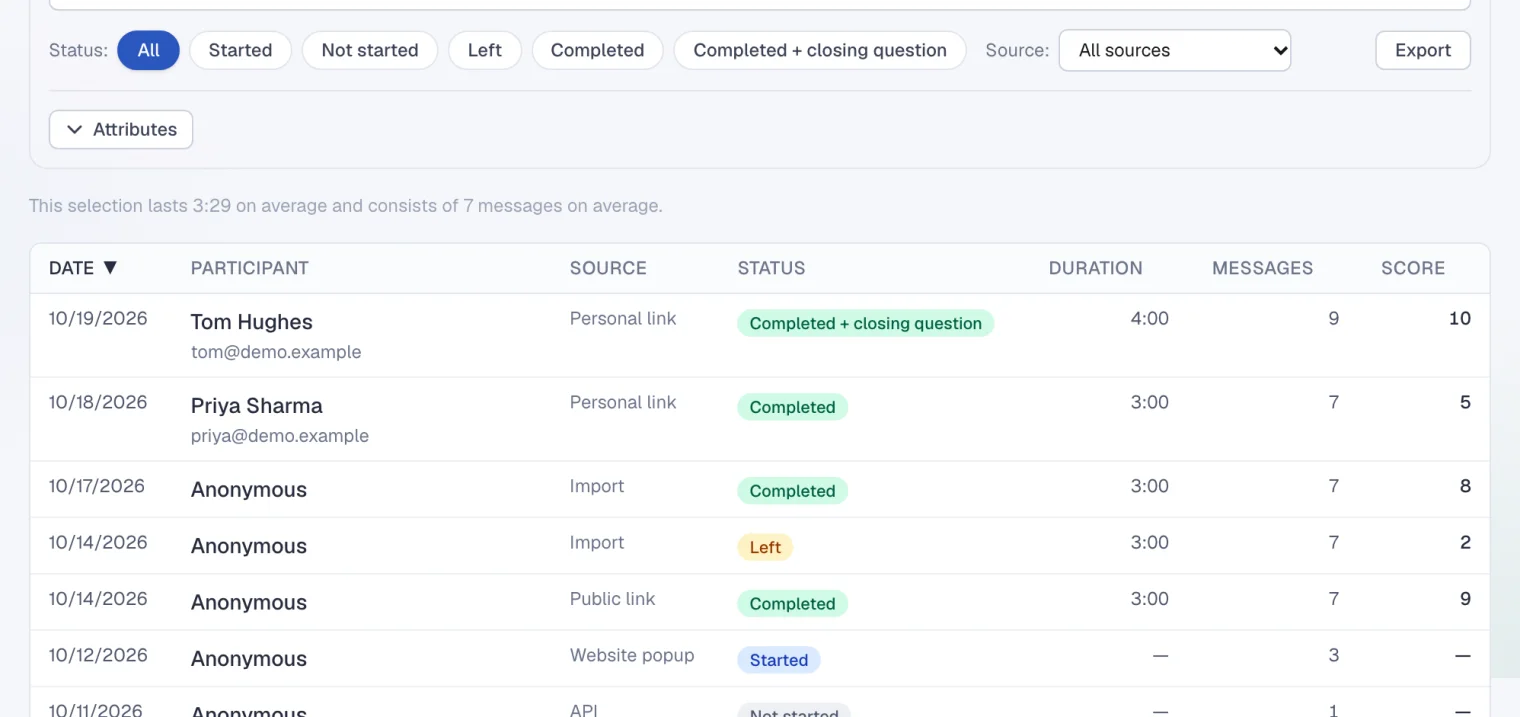Click the Website popup source cell

pyautogui.click(x=632, y=656)
